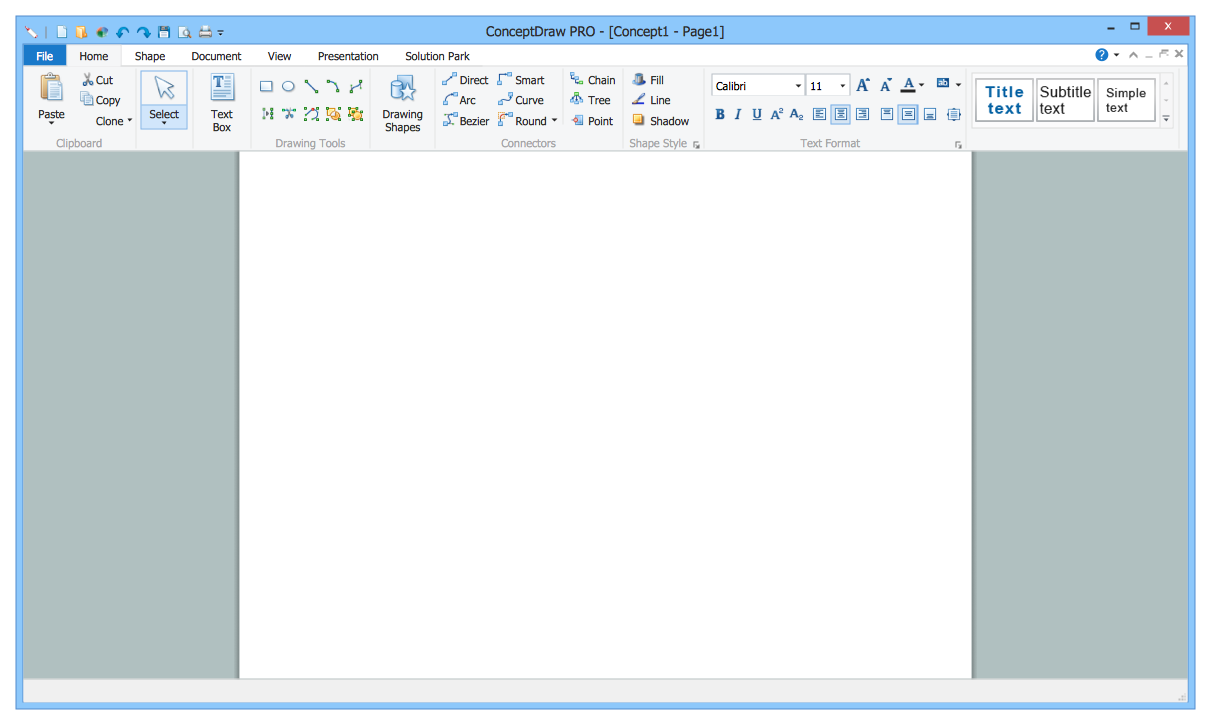The width and height of the screenshot is (1210, 726).
Task: Click the Grow Font icon
Action: [863, 86]
